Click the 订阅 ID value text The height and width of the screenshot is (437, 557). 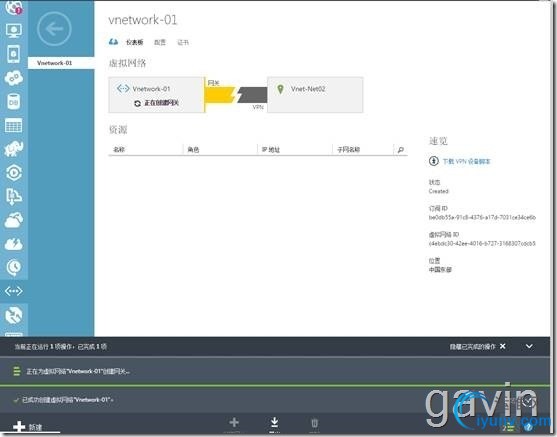coord(482,217)
